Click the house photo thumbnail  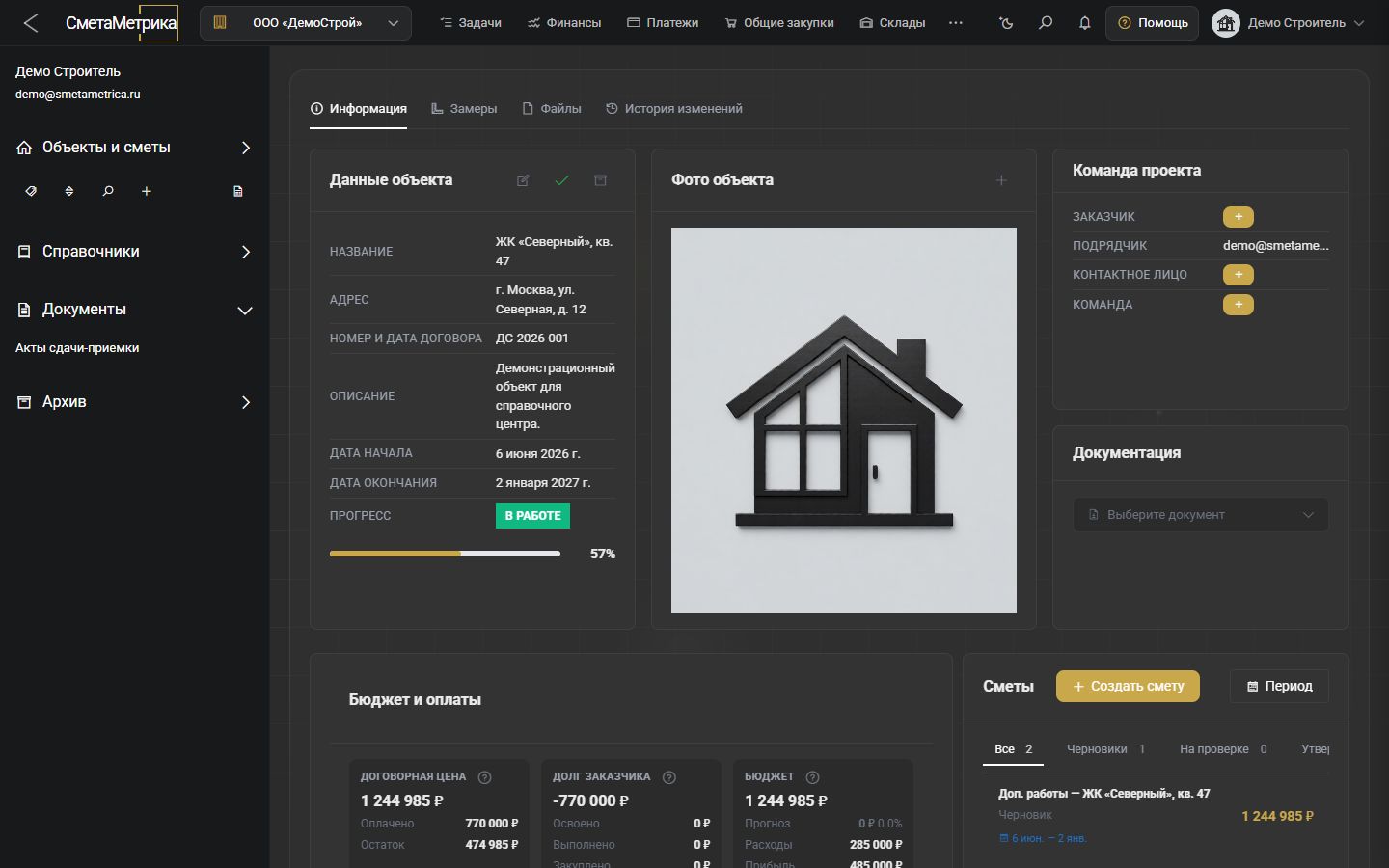844,420
